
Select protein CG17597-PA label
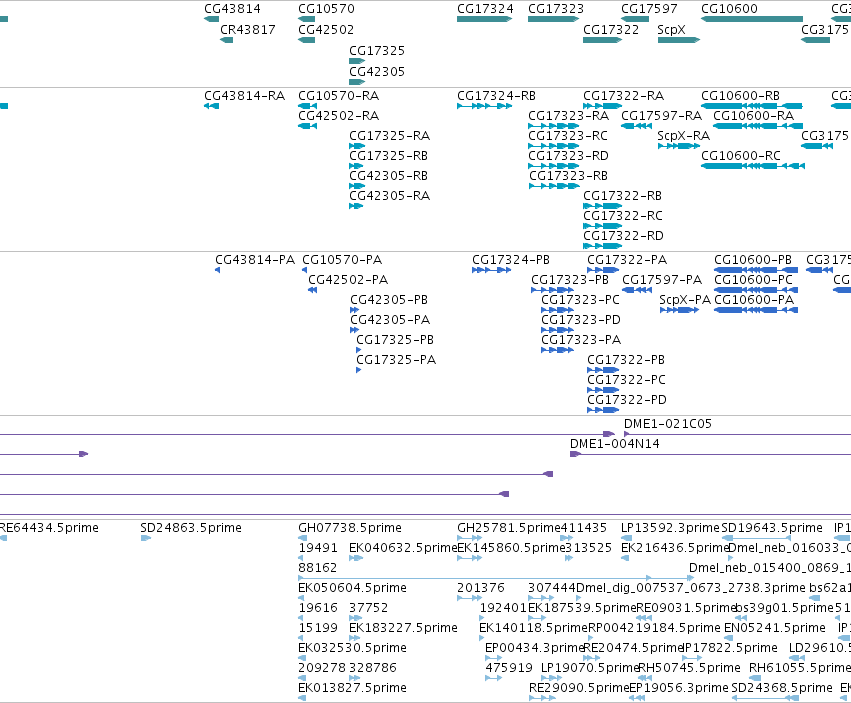click(662, 280)
